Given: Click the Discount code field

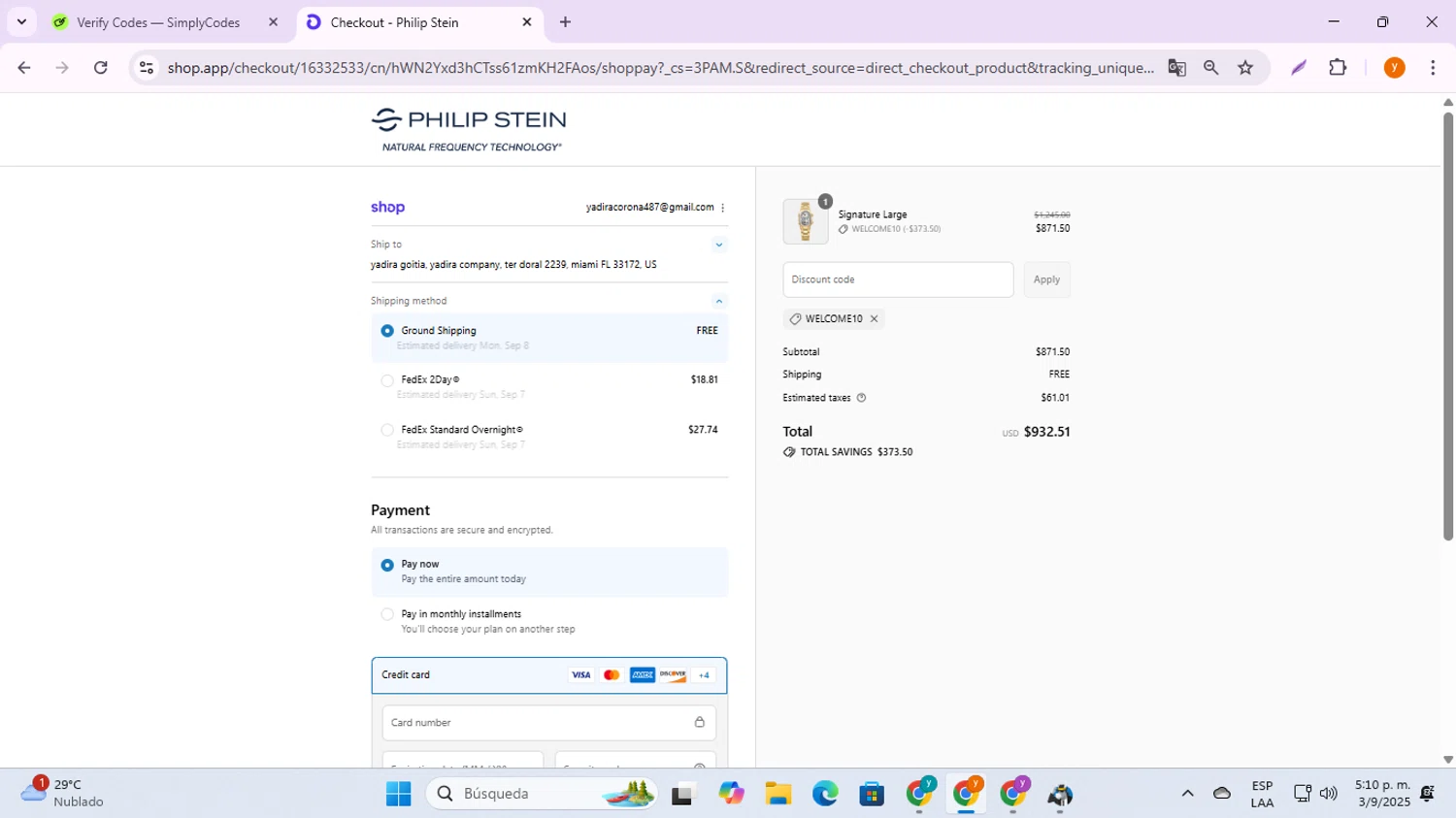Looking at the screenshot, I should [x=898, y=279].
